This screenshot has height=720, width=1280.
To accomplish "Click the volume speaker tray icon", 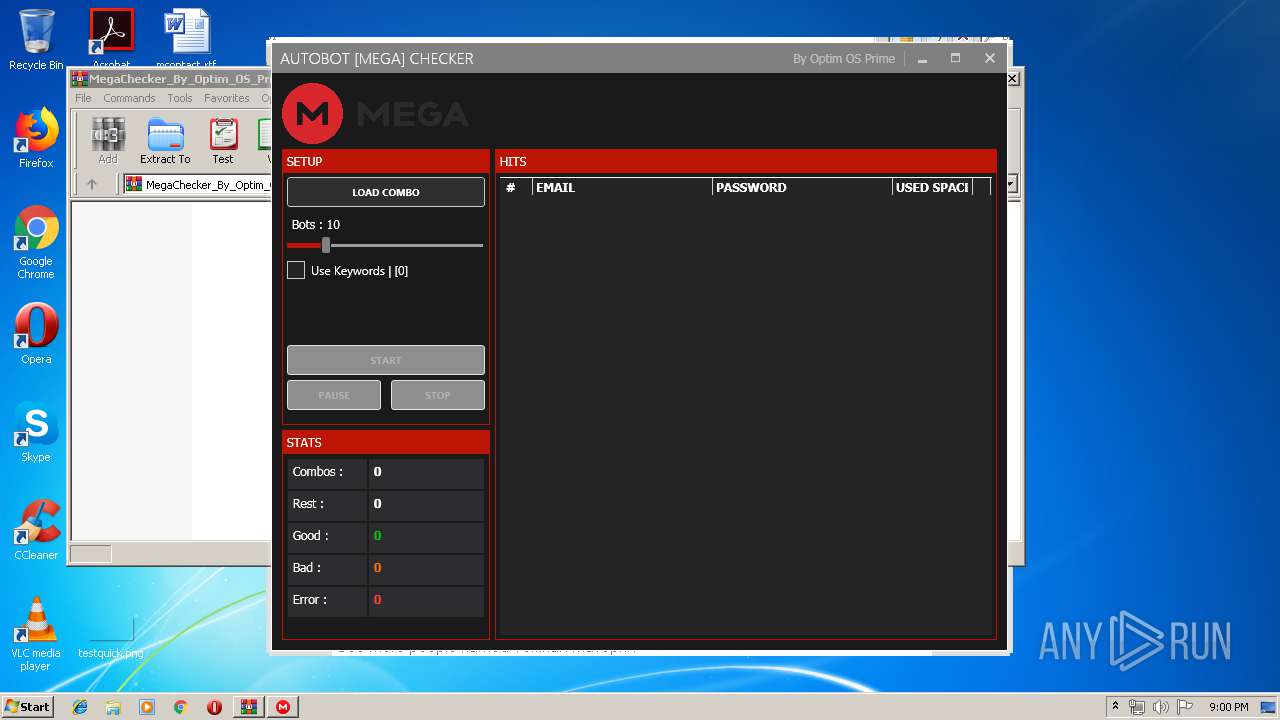I will [x=1161, y=707].
